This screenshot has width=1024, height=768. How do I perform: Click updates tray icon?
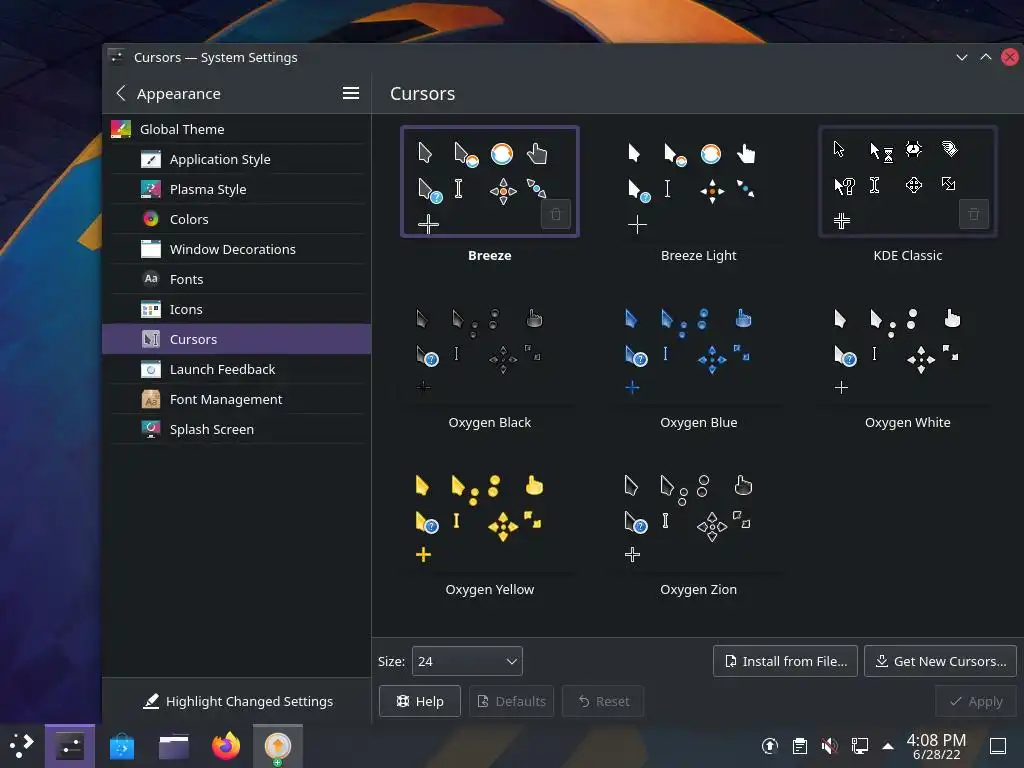tap(770, 746)
